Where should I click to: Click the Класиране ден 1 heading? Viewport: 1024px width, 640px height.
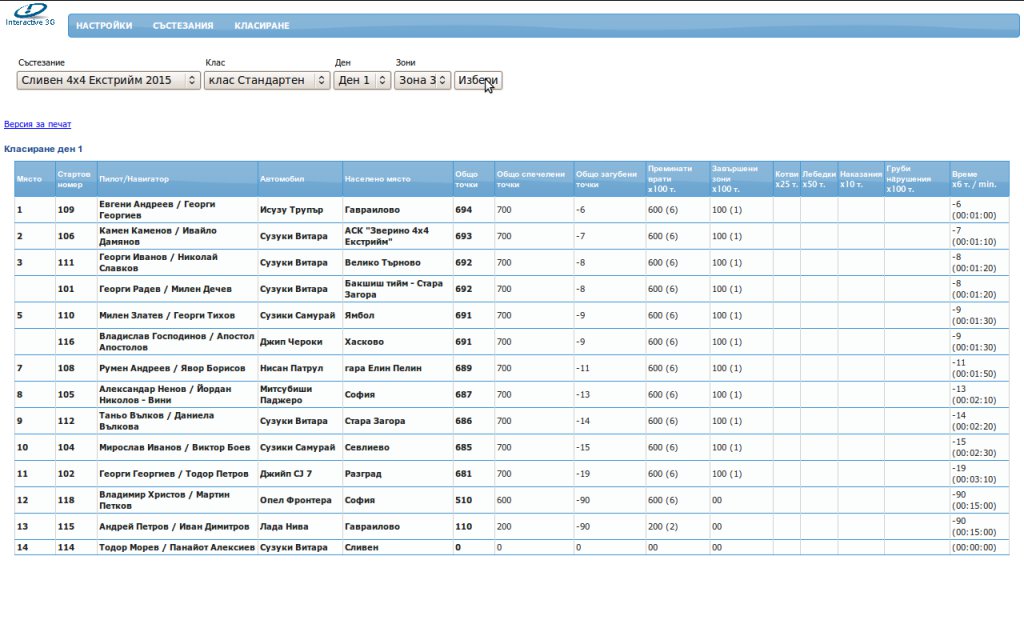[44, 149]
